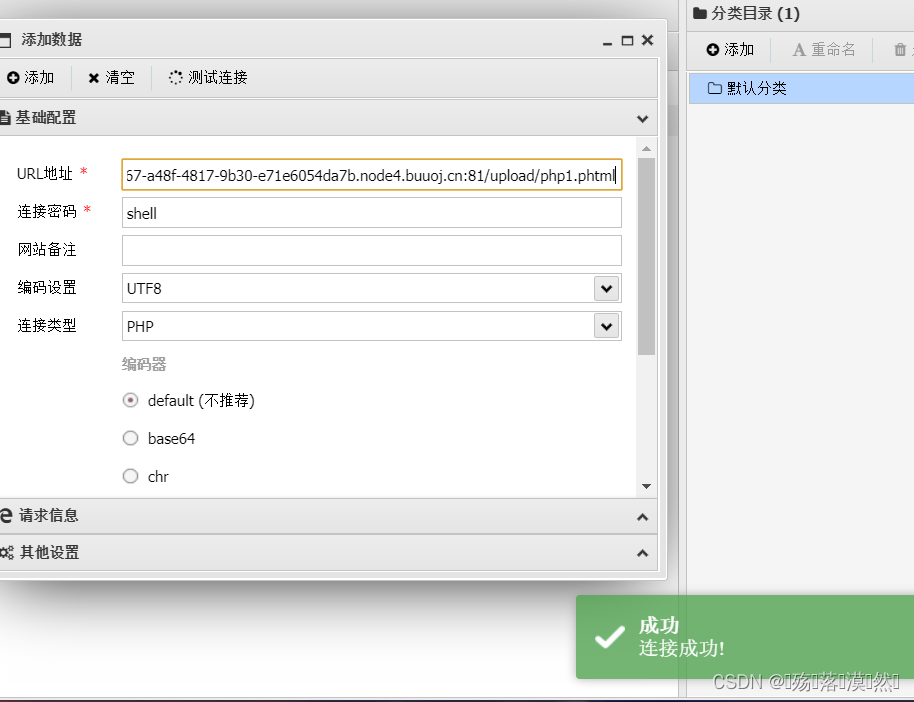Viewport: 914px width, 702px height.
Task: Select the default (不推荐) encoder radio
Action: [131, 401]
